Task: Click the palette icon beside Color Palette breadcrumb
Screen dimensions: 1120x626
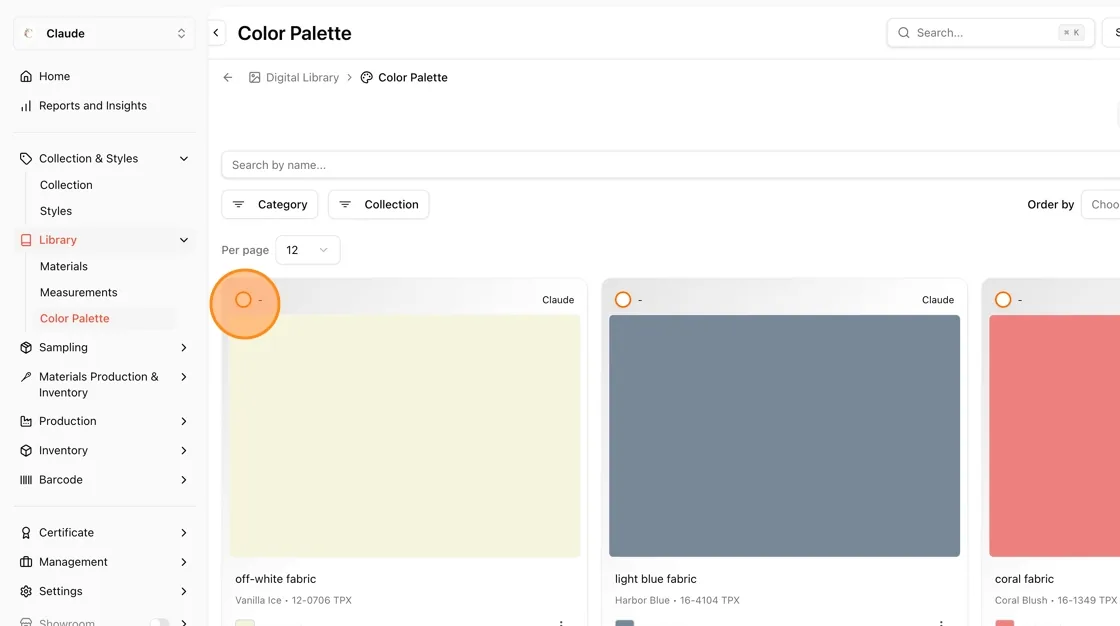Action: (366, 77)
